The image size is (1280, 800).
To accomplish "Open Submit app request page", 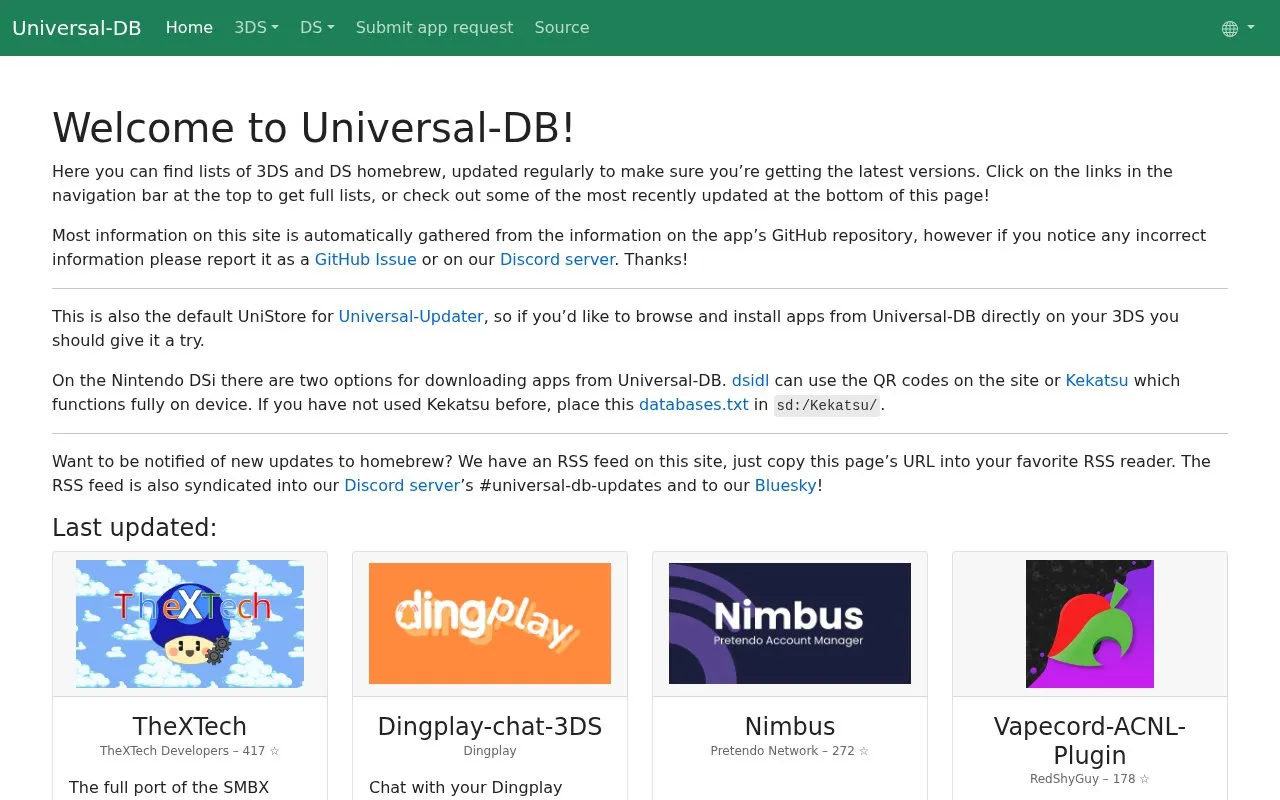I will (x=434, y=28).
